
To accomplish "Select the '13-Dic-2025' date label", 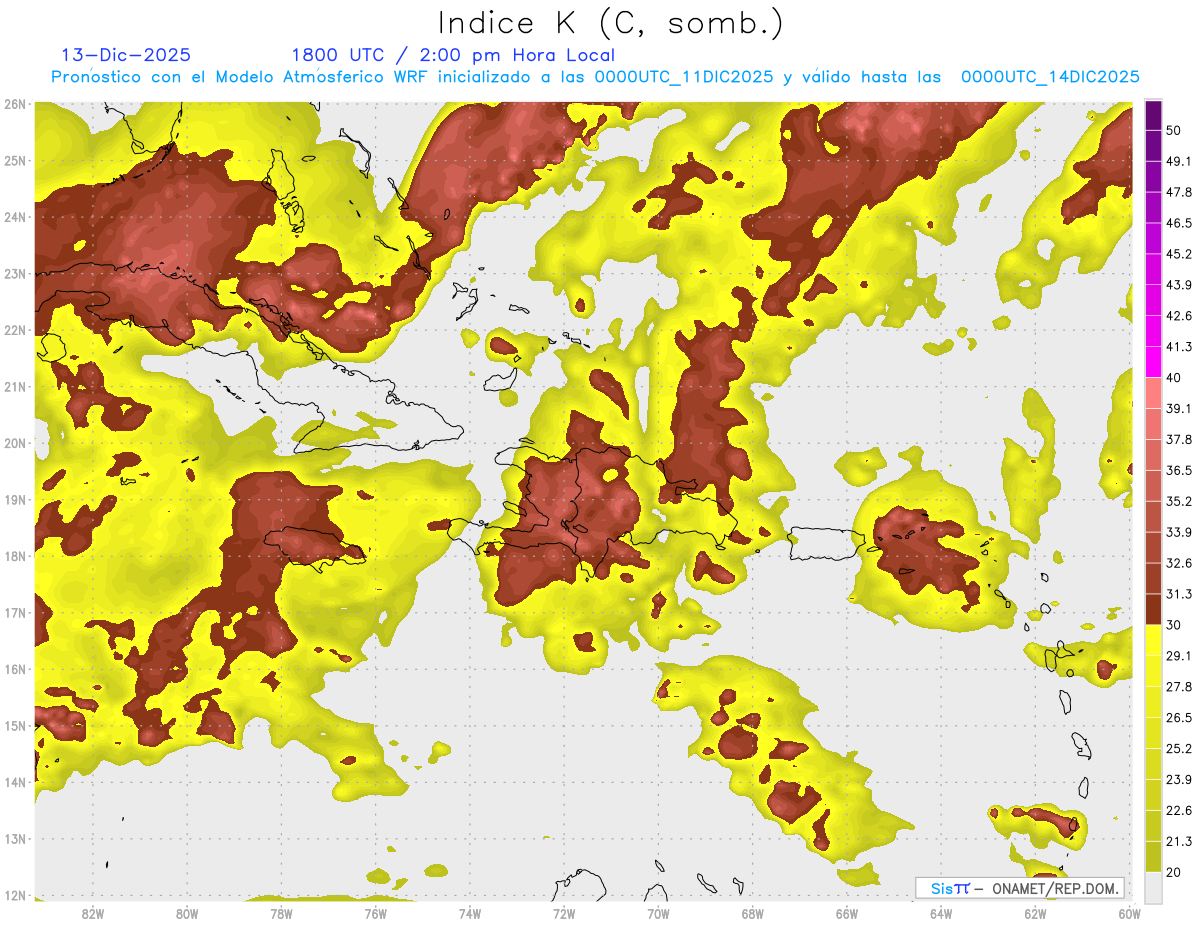I will coord(126,55).
